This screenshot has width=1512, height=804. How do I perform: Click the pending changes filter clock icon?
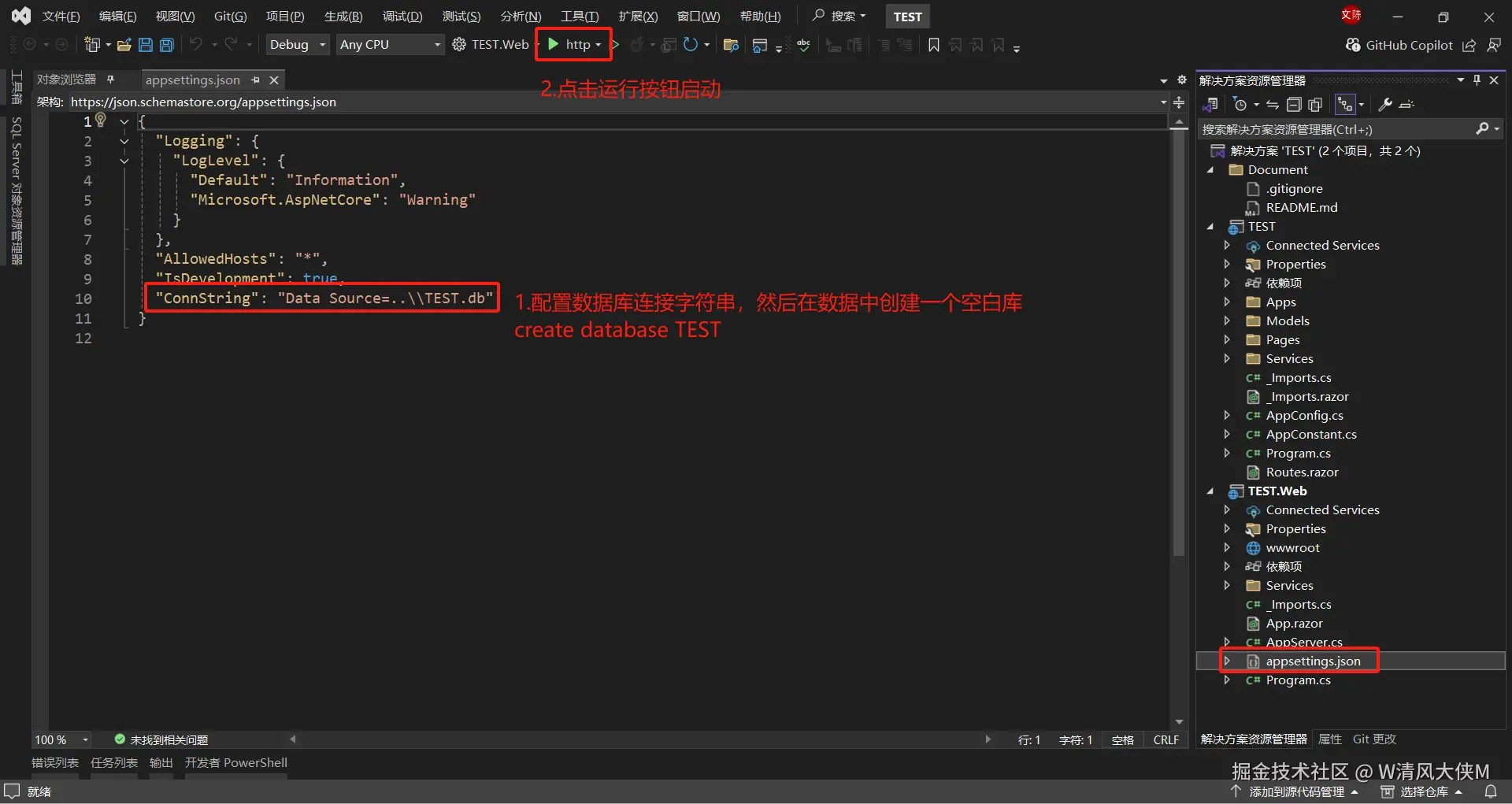pyautogui.click(x=1240, y=105)
